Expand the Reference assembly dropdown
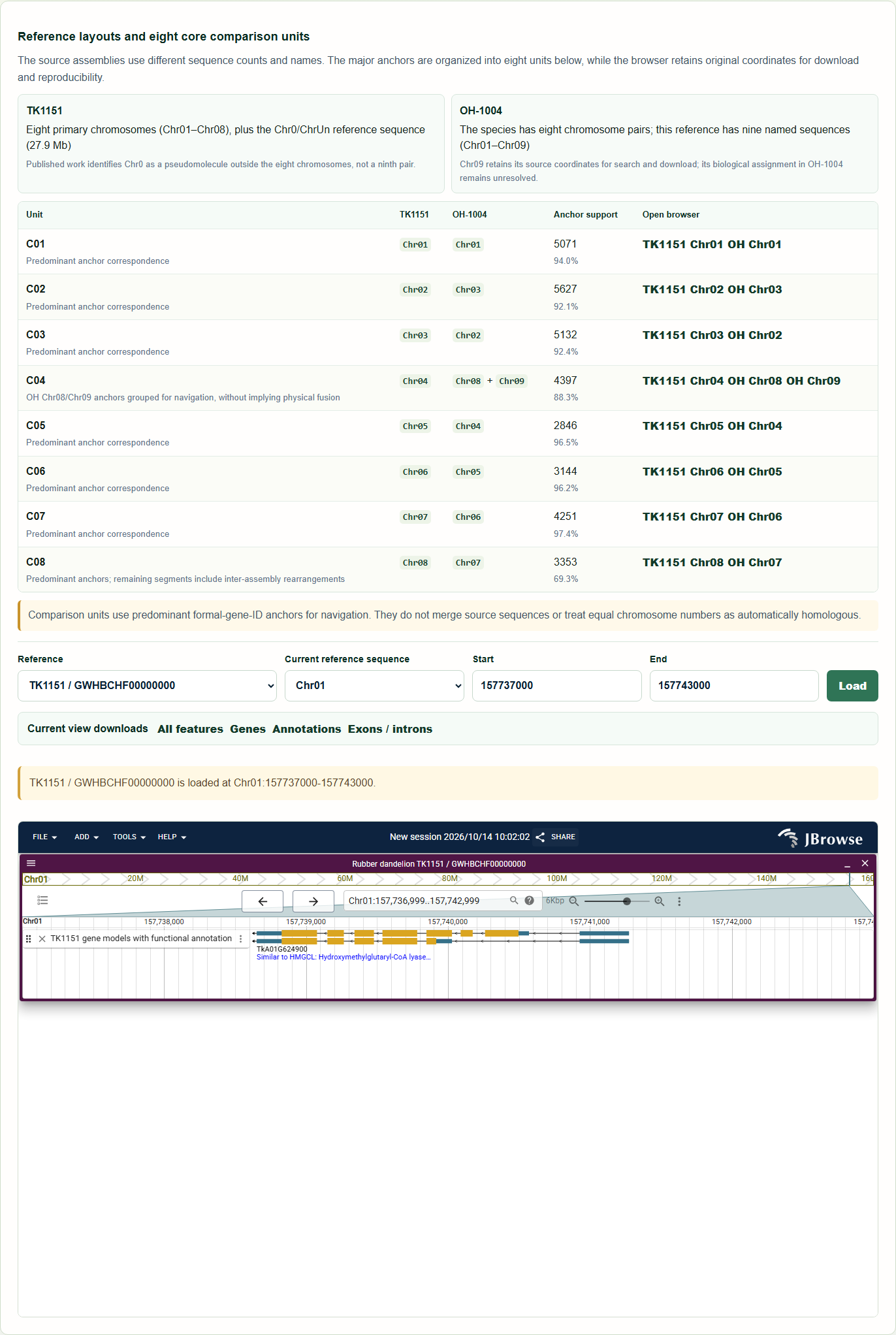896x1335 pixels. coord(147,686)
